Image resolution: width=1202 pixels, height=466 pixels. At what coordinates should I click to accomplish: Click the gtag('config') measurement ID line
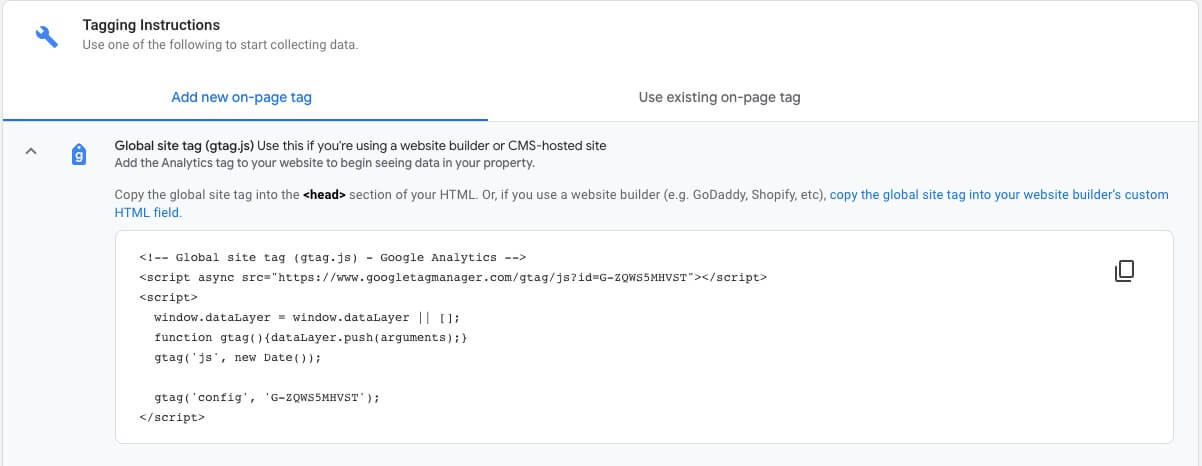tap(267, 397)
